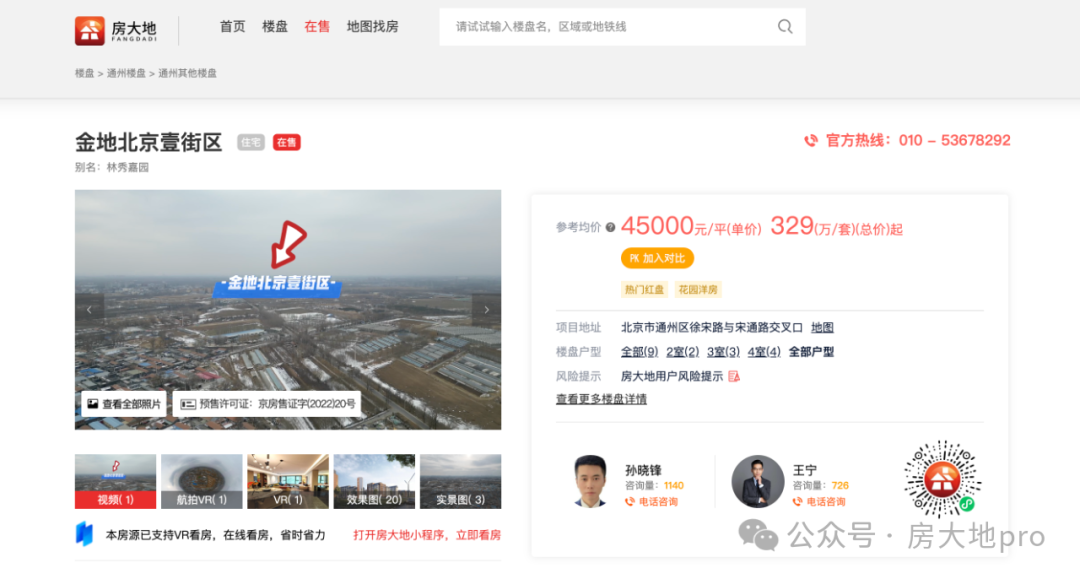
Task: Click 打开房大地小程序，立即看房
Action: click(x=427, y=535)
